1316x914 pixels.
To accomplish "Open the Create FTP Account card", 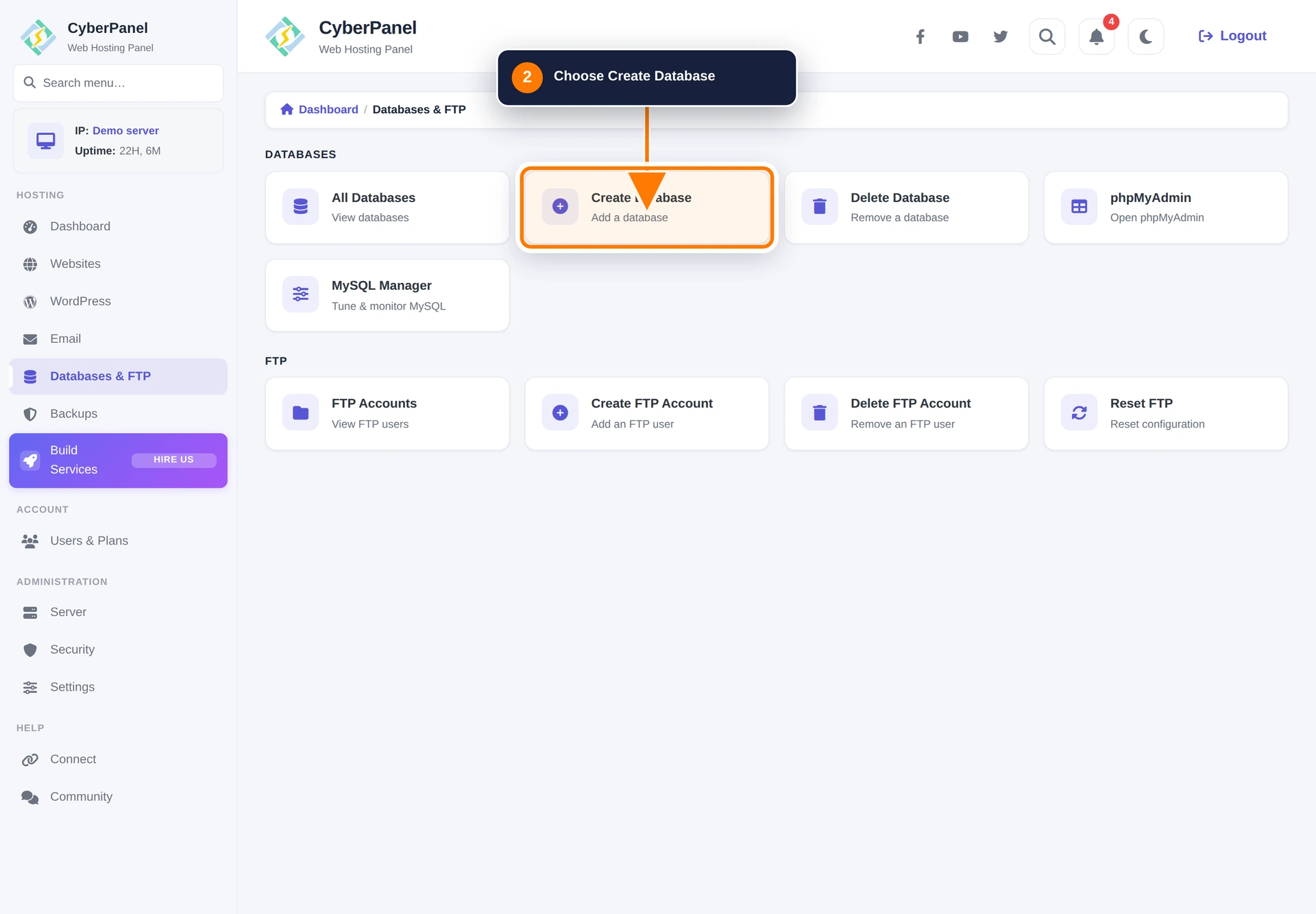I will click(x=647, y=414).
